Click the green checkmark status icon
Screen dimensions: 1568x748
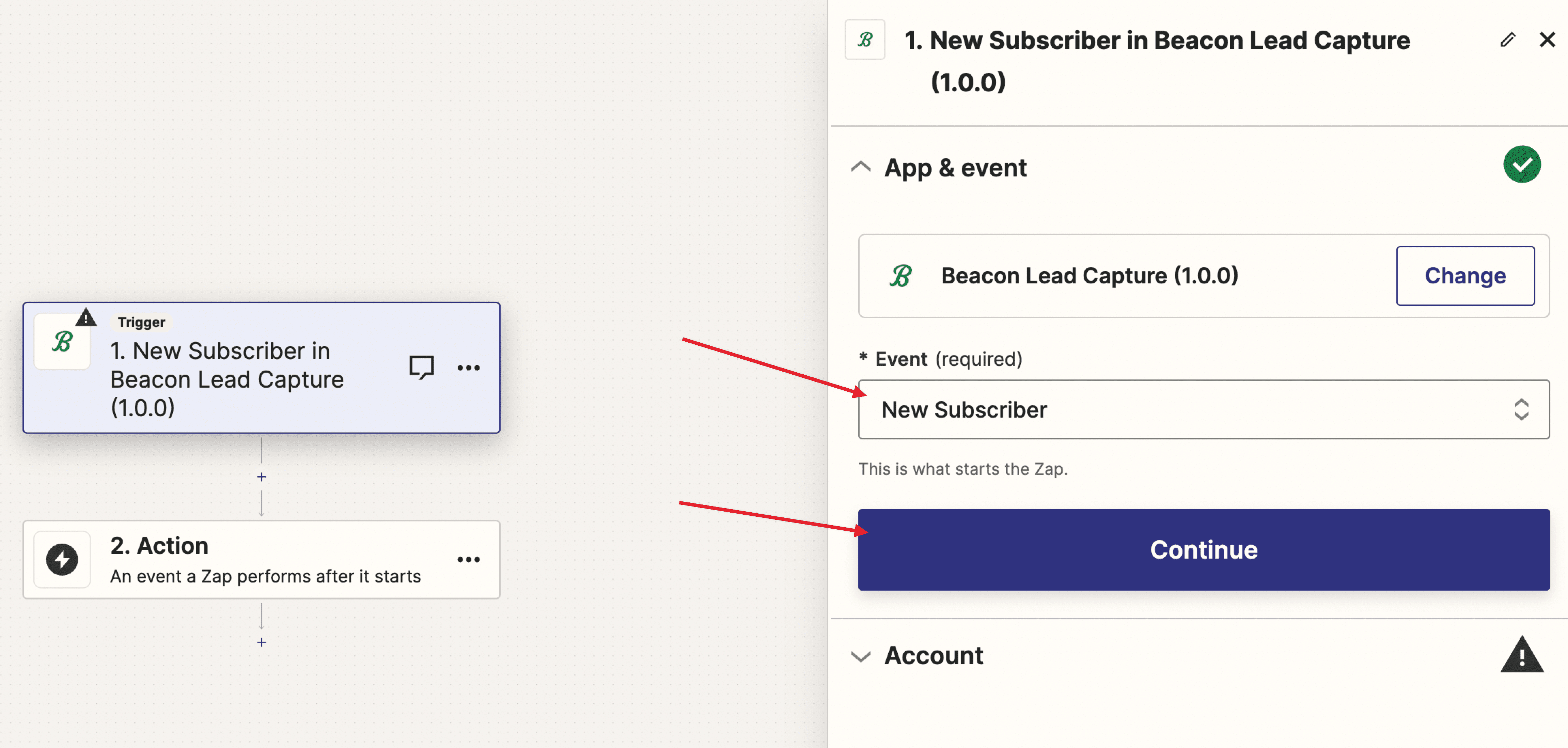(x=1522, y=164)
